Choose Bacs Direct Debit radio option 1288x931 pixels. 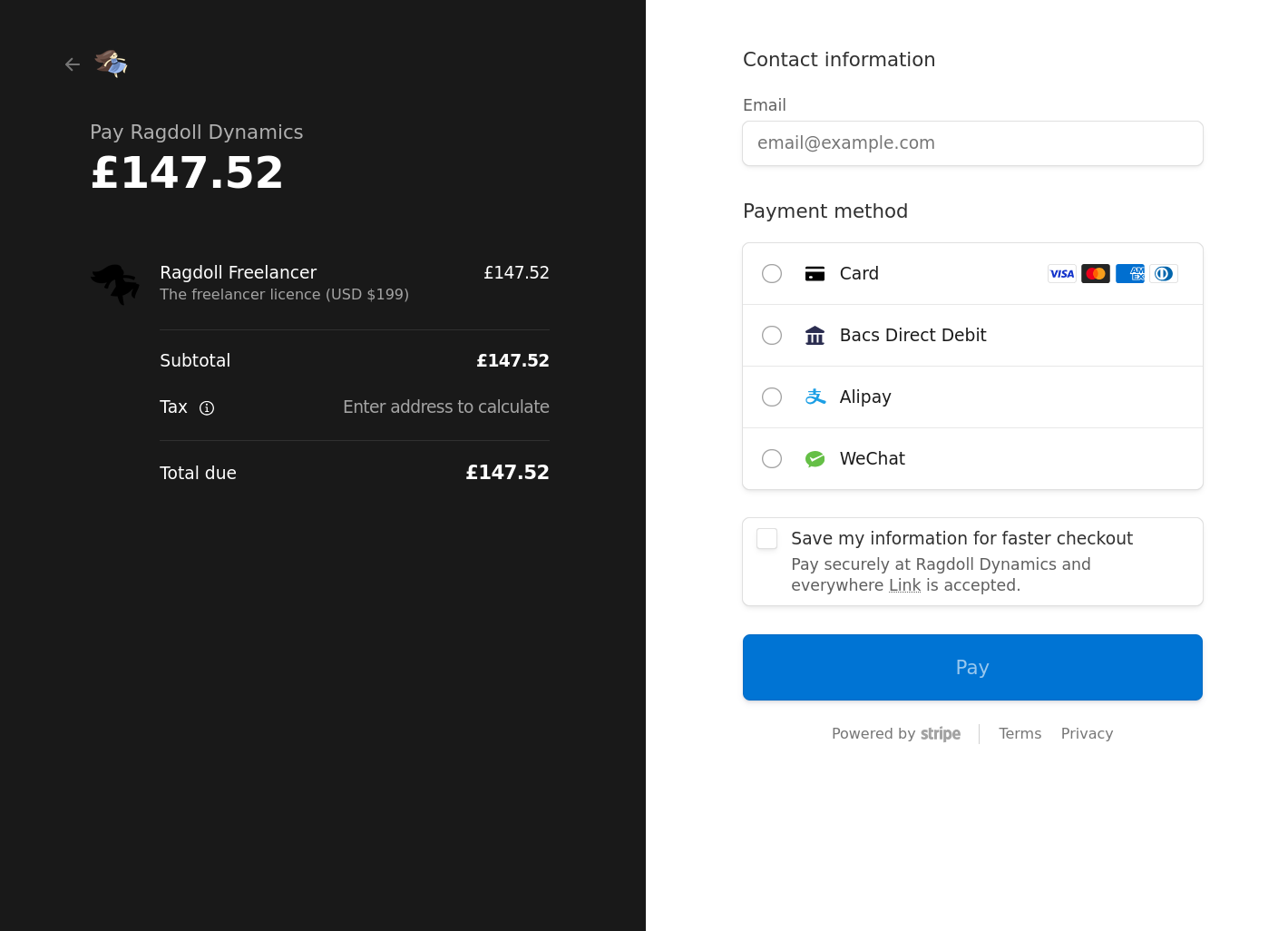coord(772,336)
